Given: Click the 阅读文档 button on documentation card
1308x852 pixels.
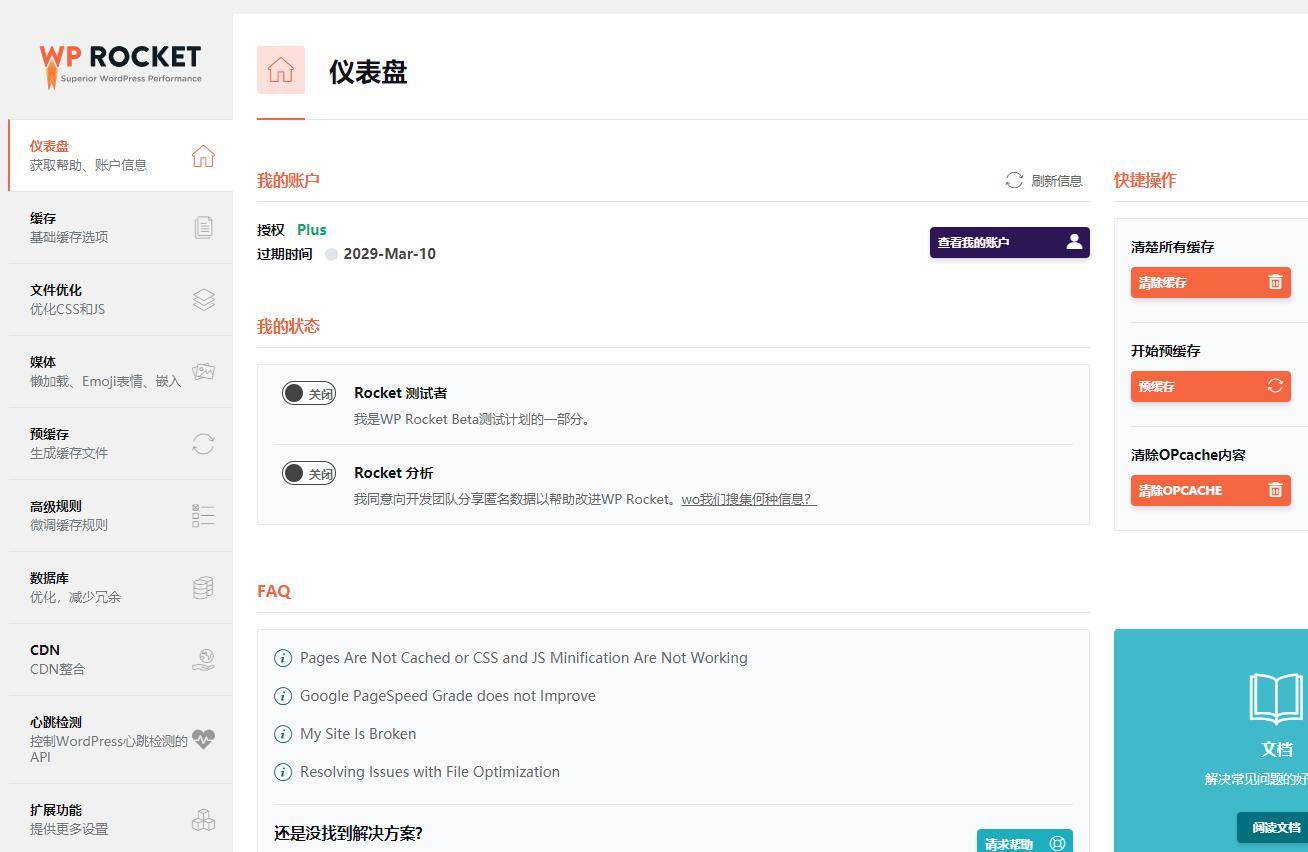Looking at the screenshot, I should 1275,828.
